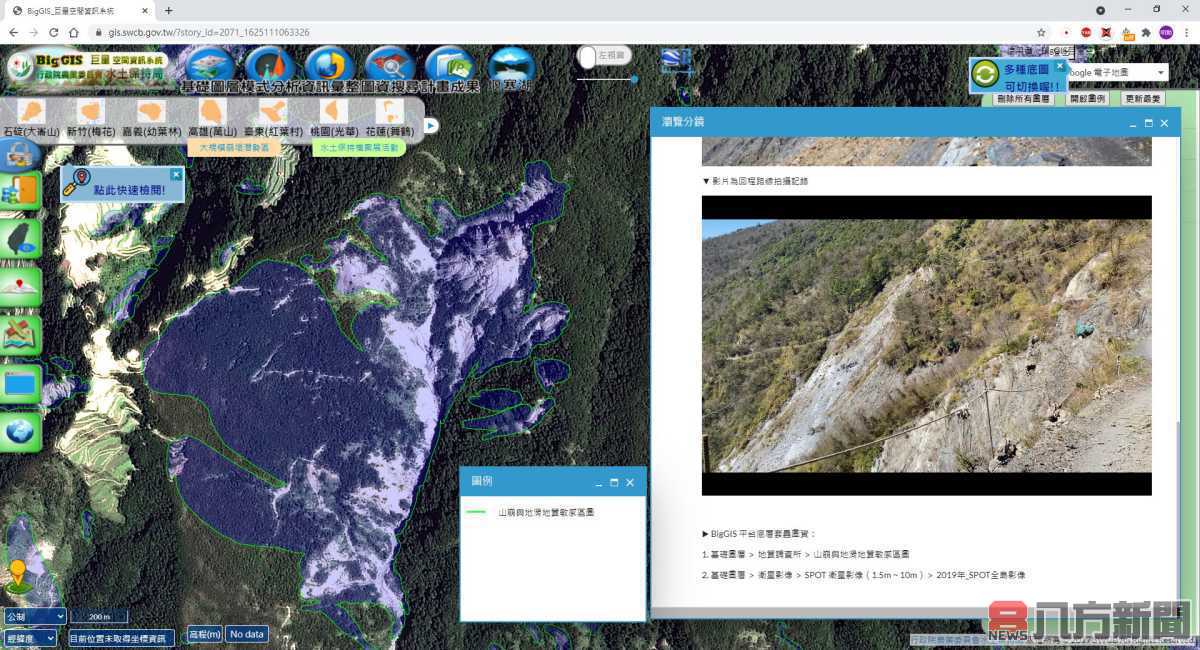Select the 新竹(梅花) landslide thumbnail
Image resolution: width=1200 pixels, height=650 pixels.
point(91,111)
